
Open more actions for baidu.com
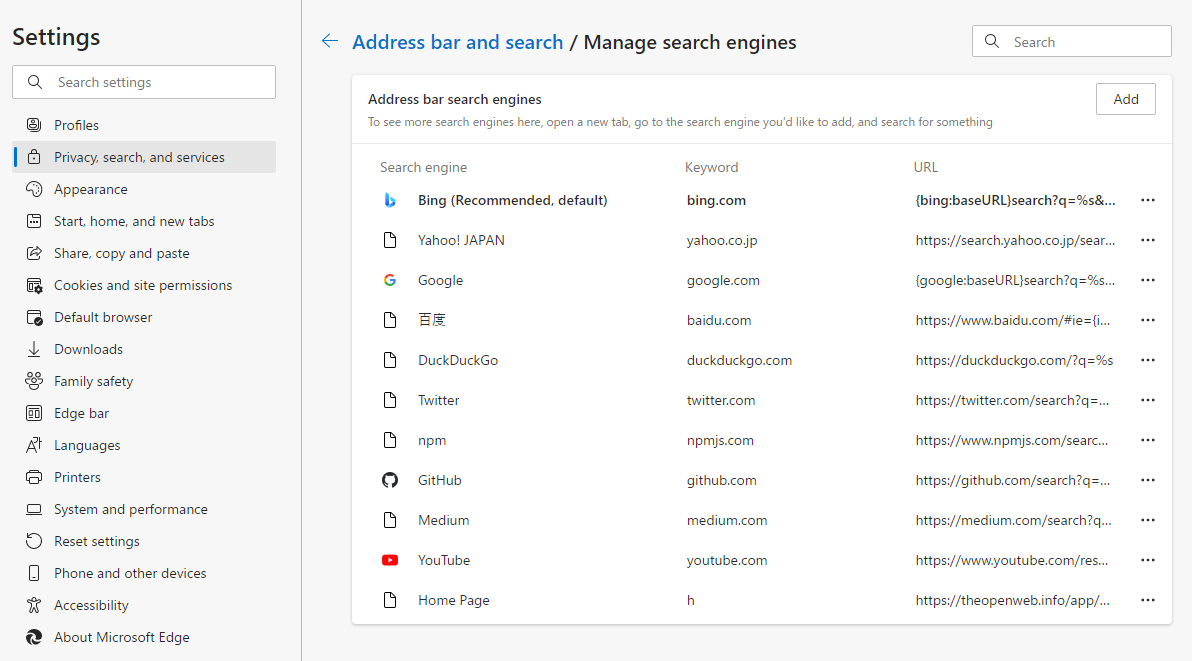coord(1148,320)
